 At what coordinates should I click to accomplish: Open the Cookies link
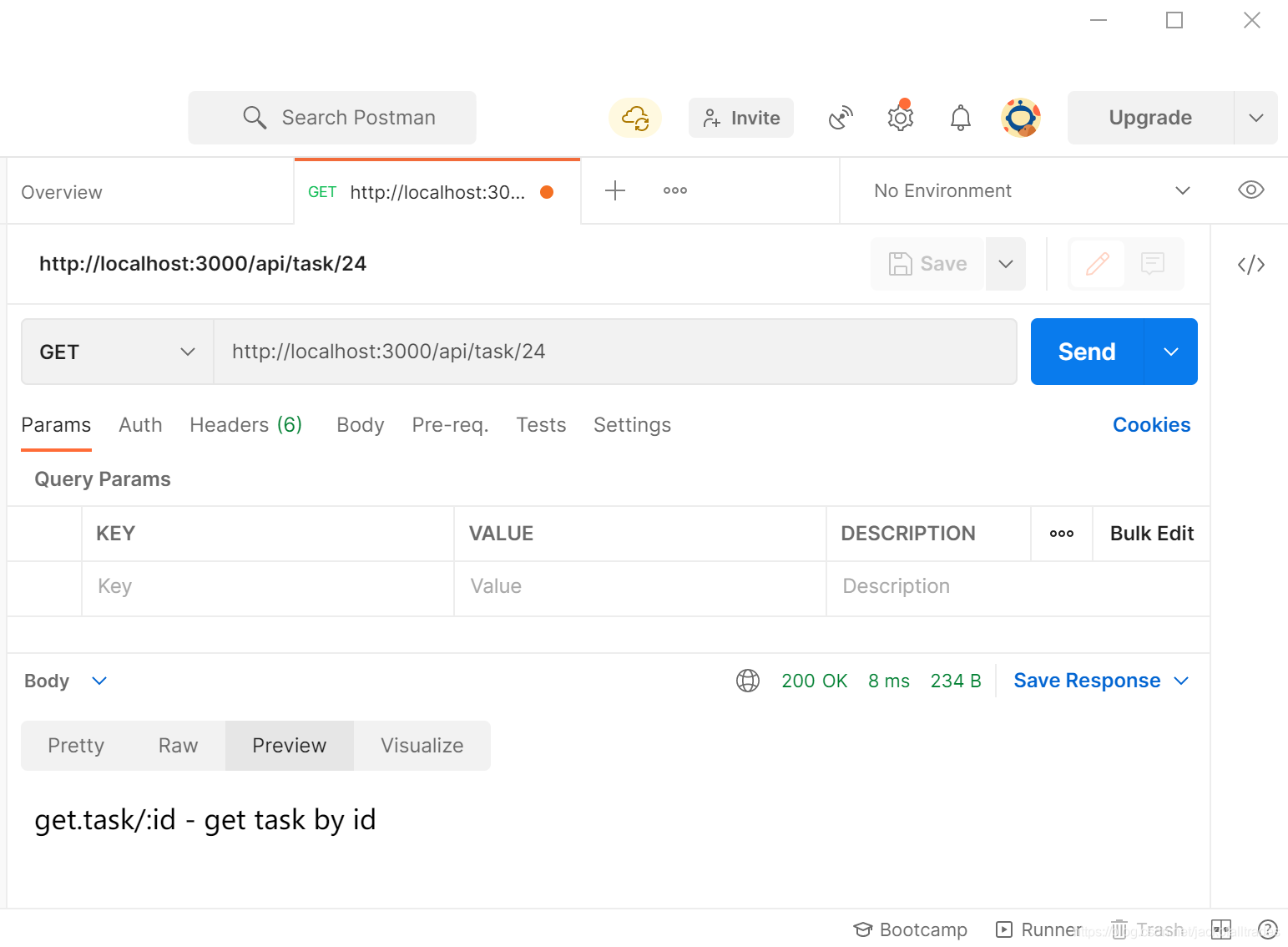click(1151, 425)
